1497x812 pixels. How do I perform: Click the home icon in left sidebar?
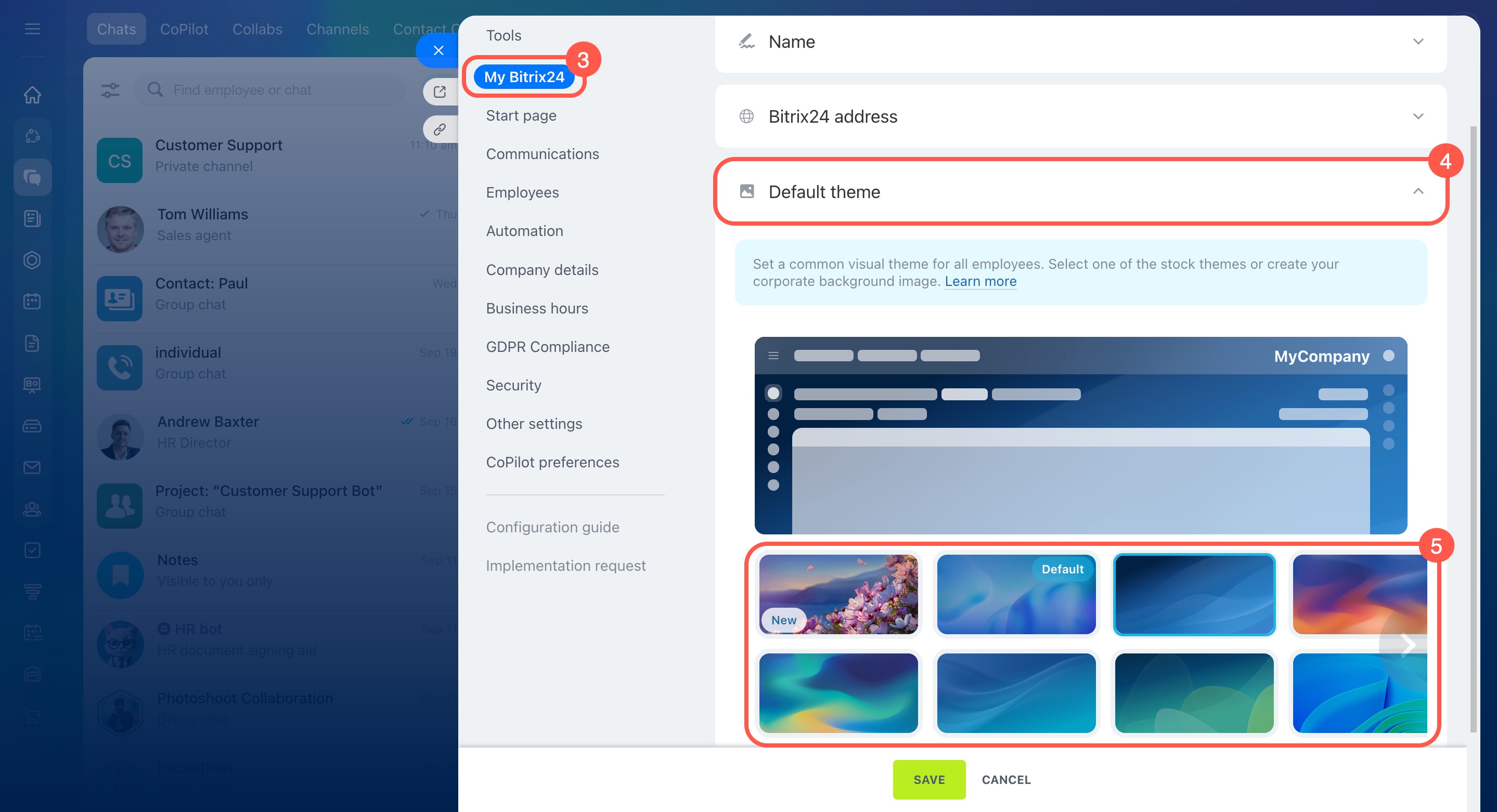click(33, 95)
